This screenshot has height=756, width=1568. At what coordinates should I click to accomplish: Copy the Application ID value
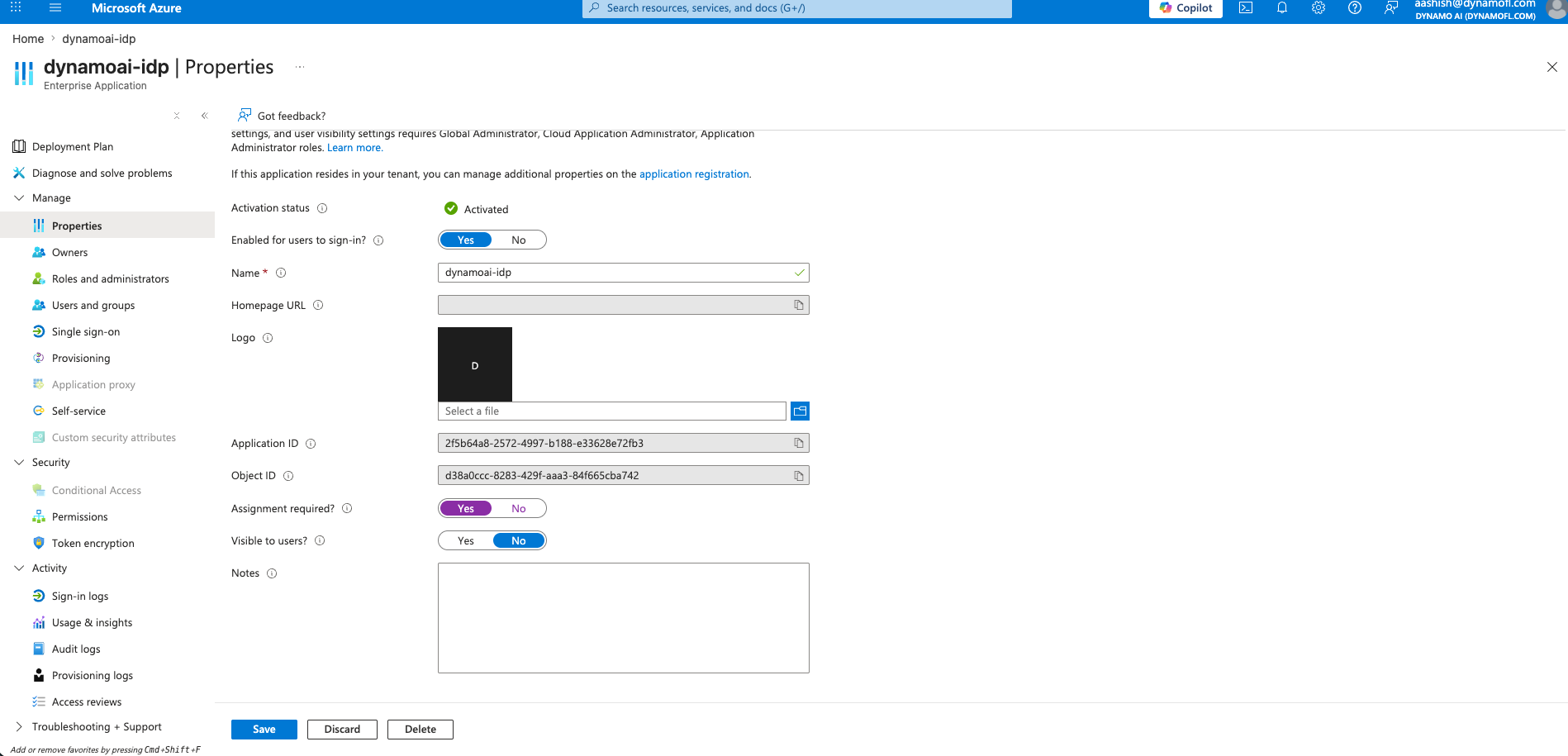799,444
